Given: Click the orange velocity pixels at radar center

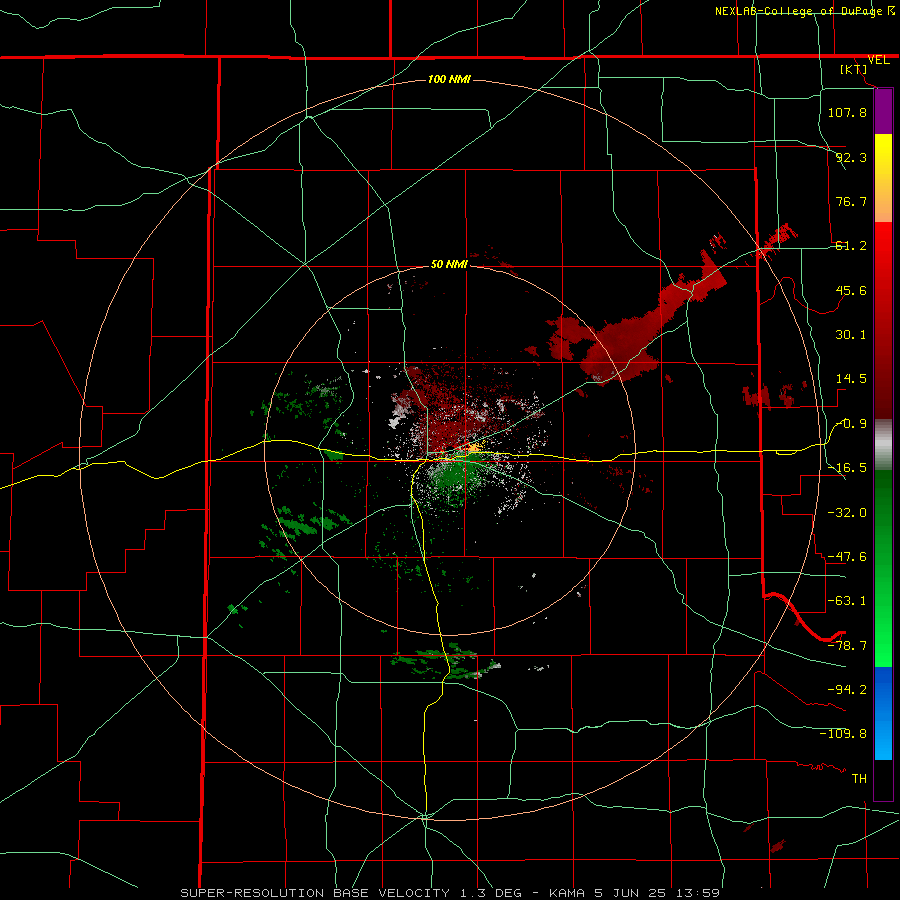Looking at the screenshot, I should click(474, 446).
